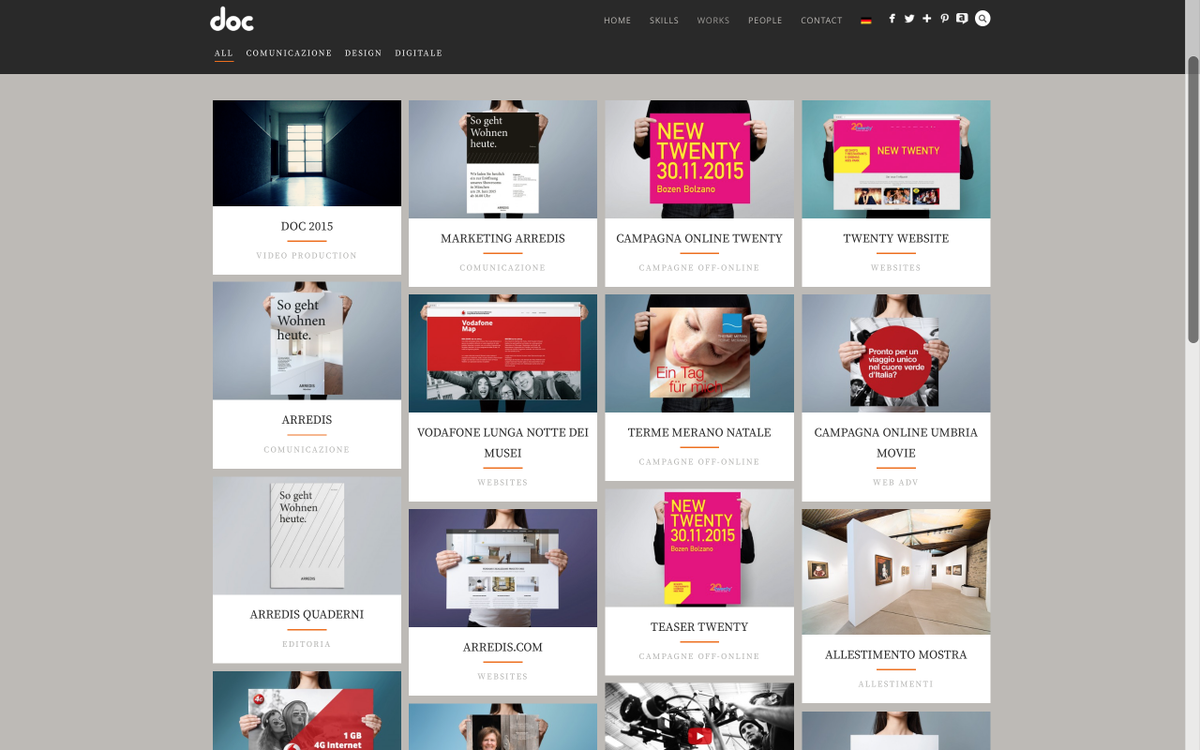The height and width of the screenshot is (750, 1200).
Task: Open VODAFONE LUNGA NOTTE DEI MUSEI title
Action: (503, 443)
